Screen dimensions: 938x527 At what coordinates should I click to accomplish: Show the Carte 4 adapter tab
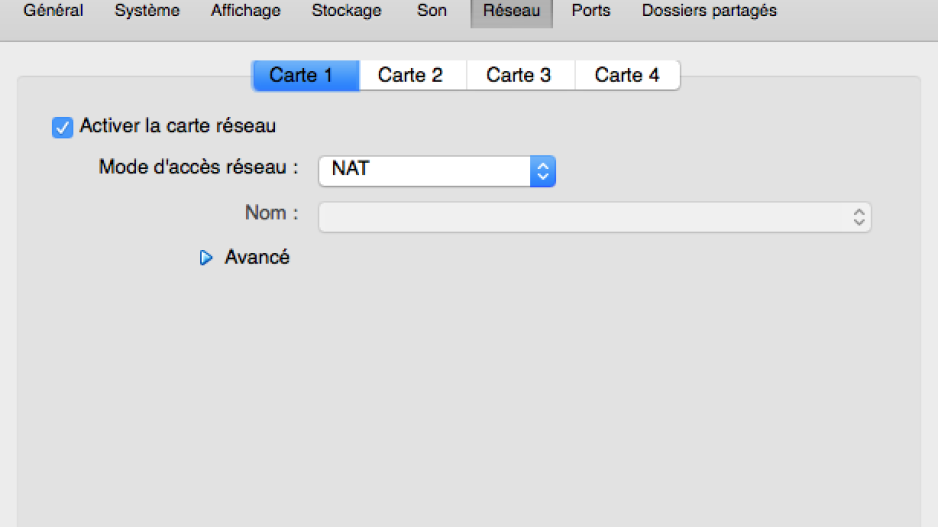tap(627, 75)
